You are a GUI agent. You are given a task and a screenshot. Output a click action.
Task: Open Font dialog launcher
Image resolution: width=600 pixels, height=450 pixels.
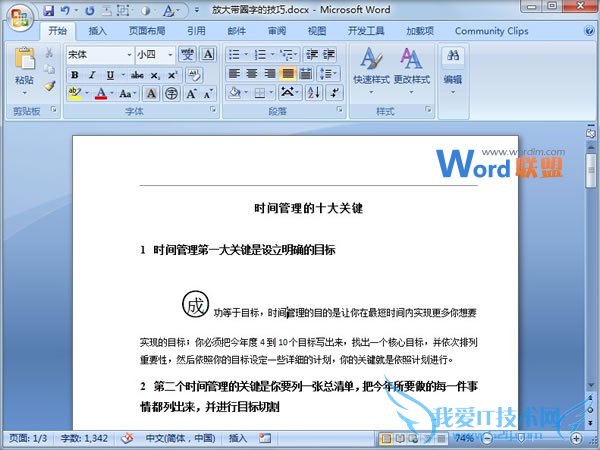coord(212,110)
